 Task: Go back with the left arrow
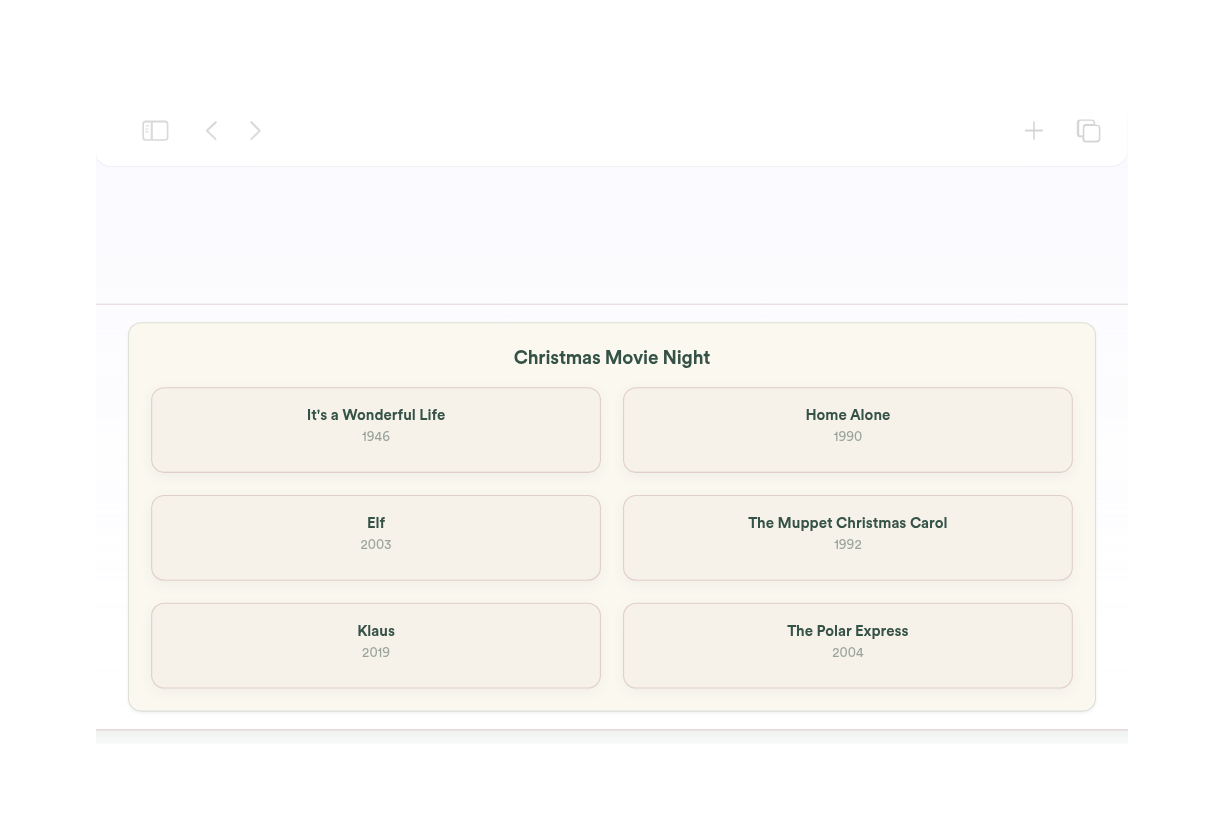pyautogui.click(x=211, y=131)
